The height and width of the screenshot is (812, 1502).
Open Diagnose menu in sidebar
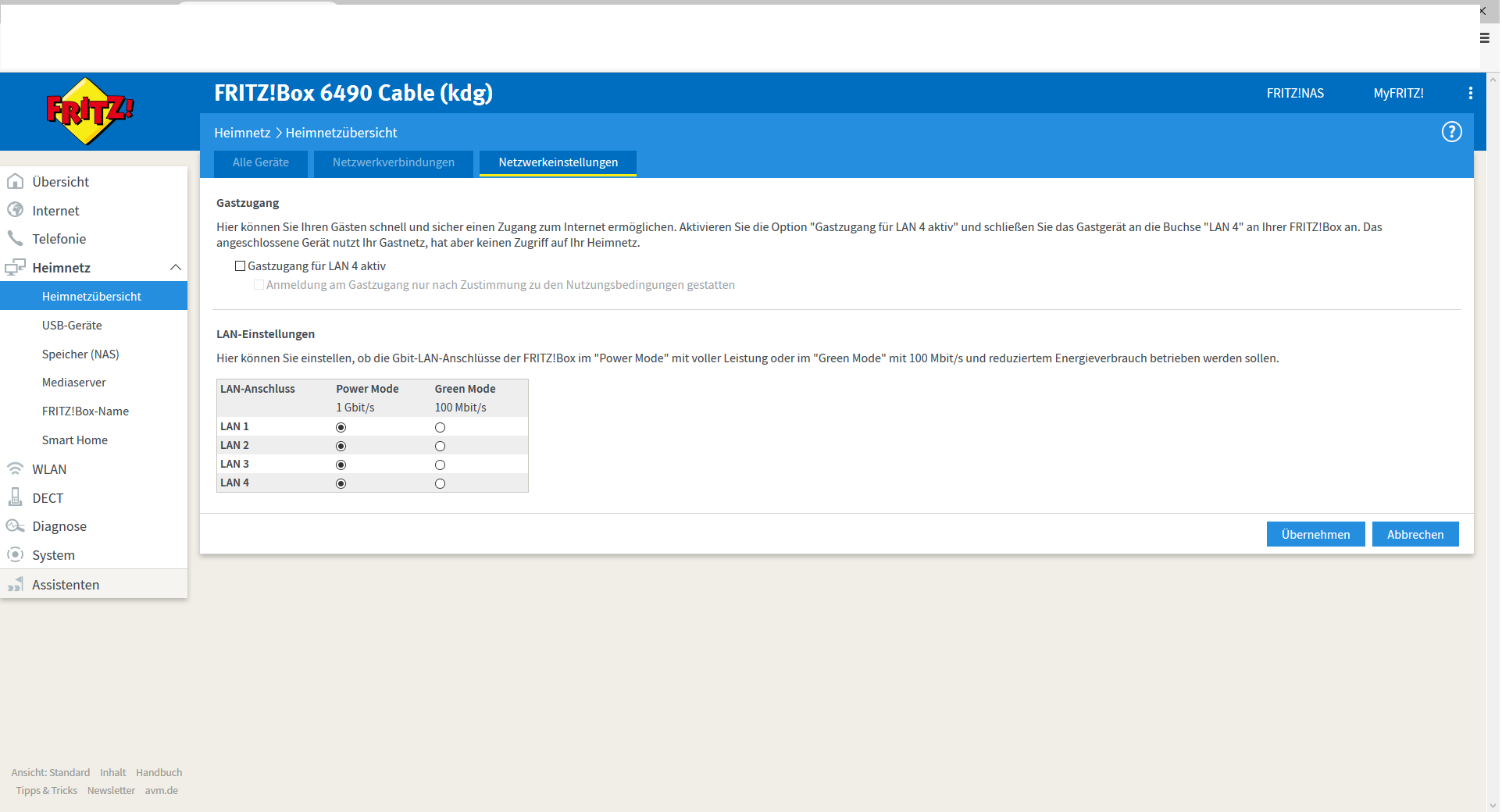pos(59,526)
